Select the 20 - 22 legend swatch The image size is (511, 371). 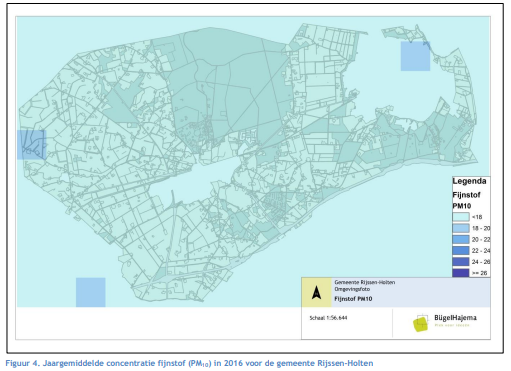click(x=461, y=239)
